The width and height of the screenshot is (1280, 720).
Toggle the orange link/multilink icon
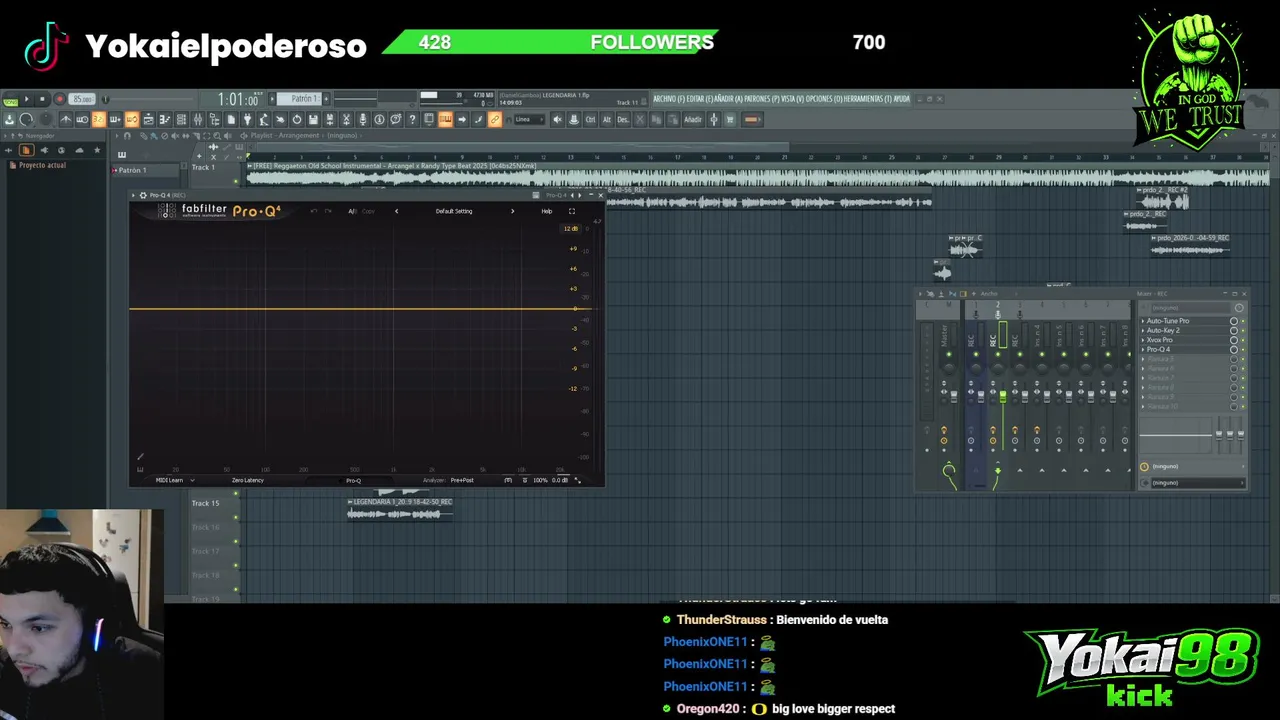pyautogui.click(x=494, y=119)
